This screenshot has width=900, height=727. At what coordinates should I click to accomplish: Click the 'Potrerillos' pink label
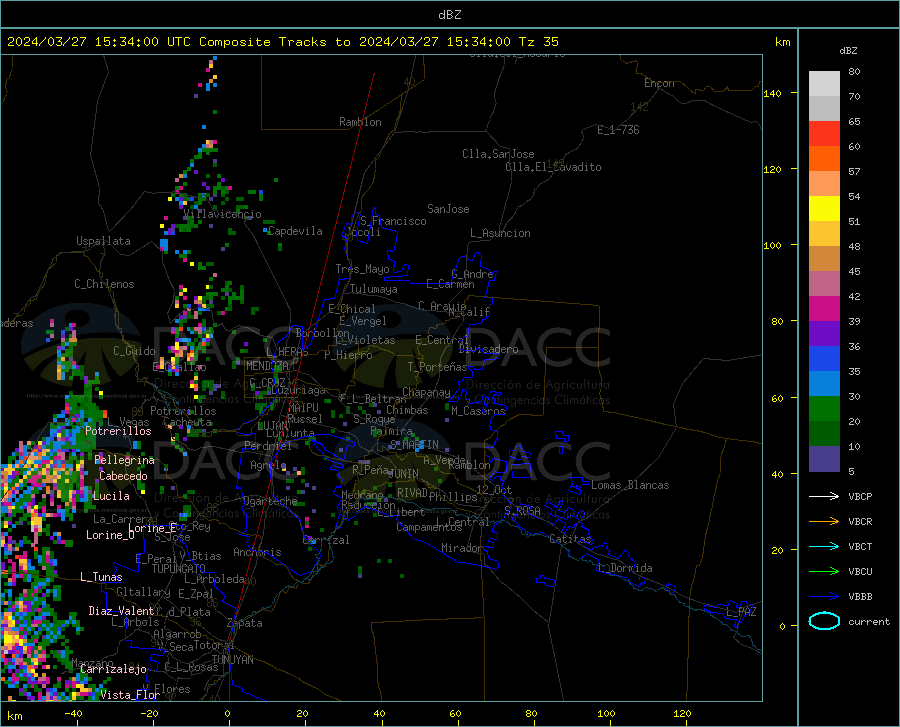[x=118, y=431]
